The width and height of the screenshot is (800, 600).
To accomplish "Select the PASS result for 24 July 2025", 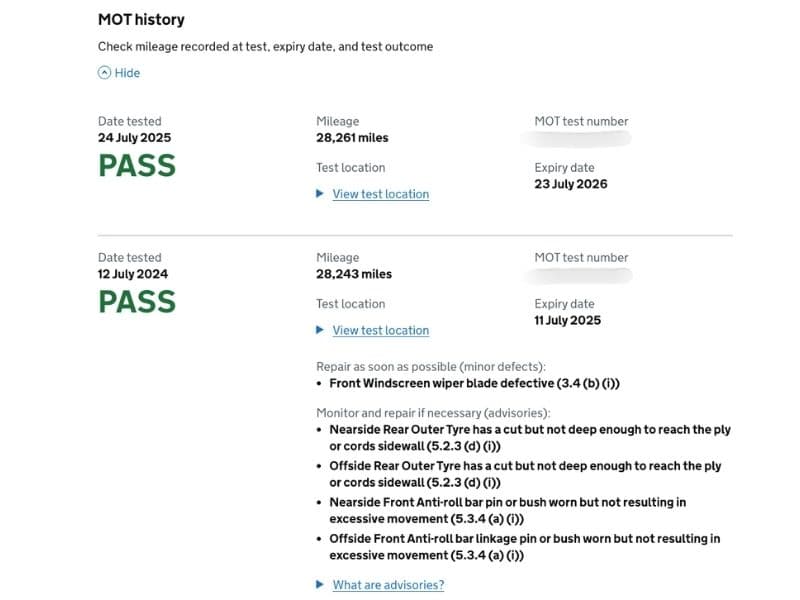I will pyautogui.click(x=136, y=166).
